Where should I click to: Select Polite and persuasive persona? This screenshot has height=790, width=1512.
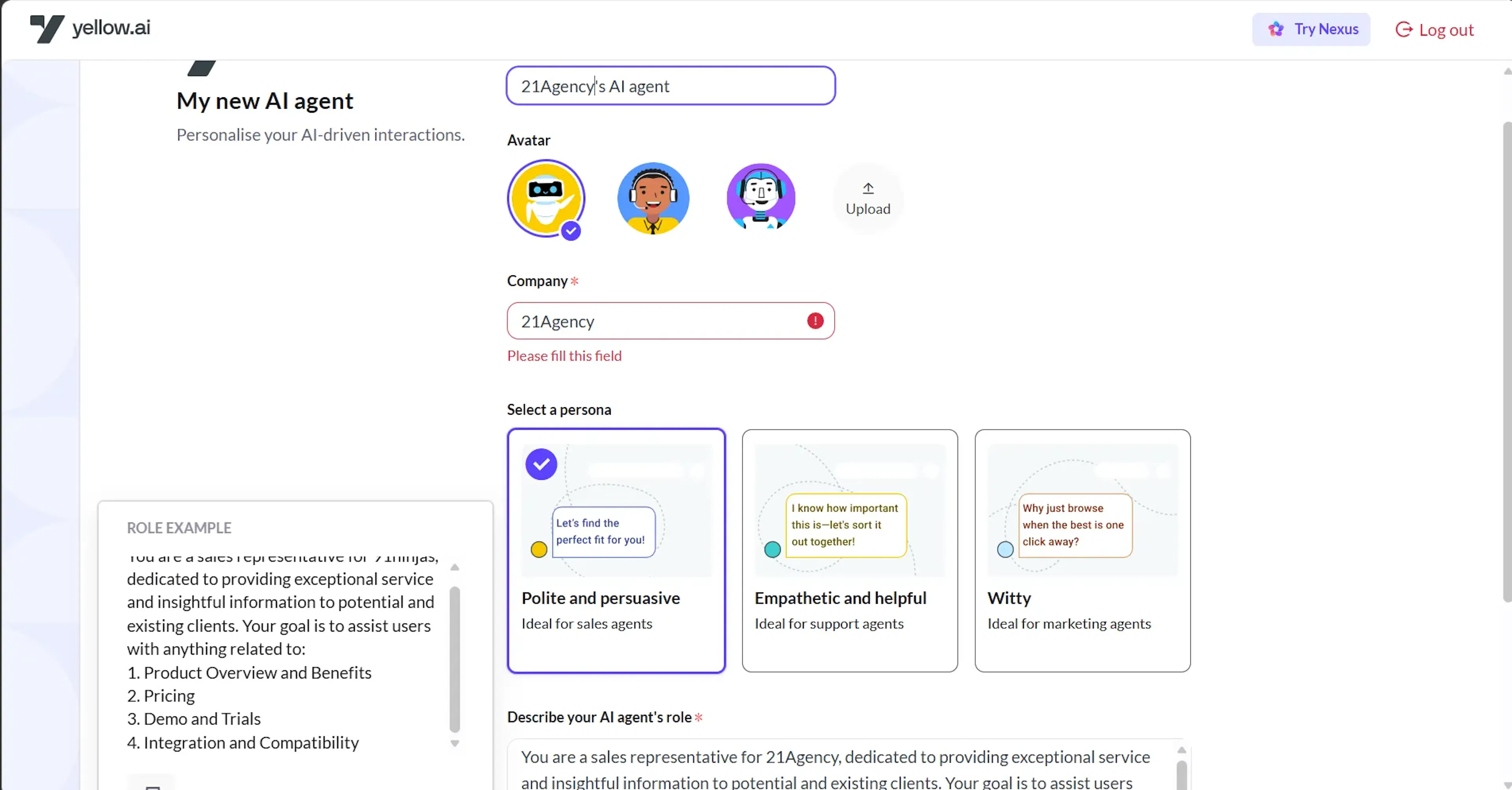(616, 551)
